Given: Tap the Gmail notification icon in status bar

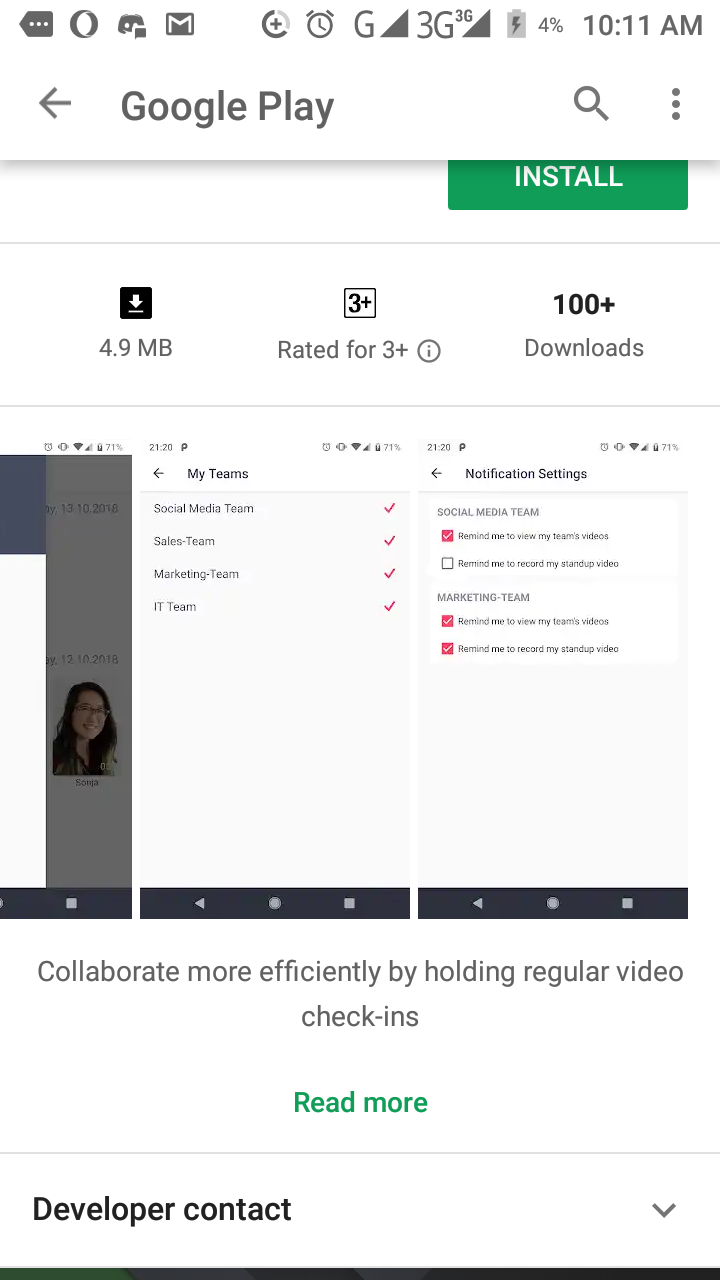Looking at the screenshot, I should [x=180, y=25].
